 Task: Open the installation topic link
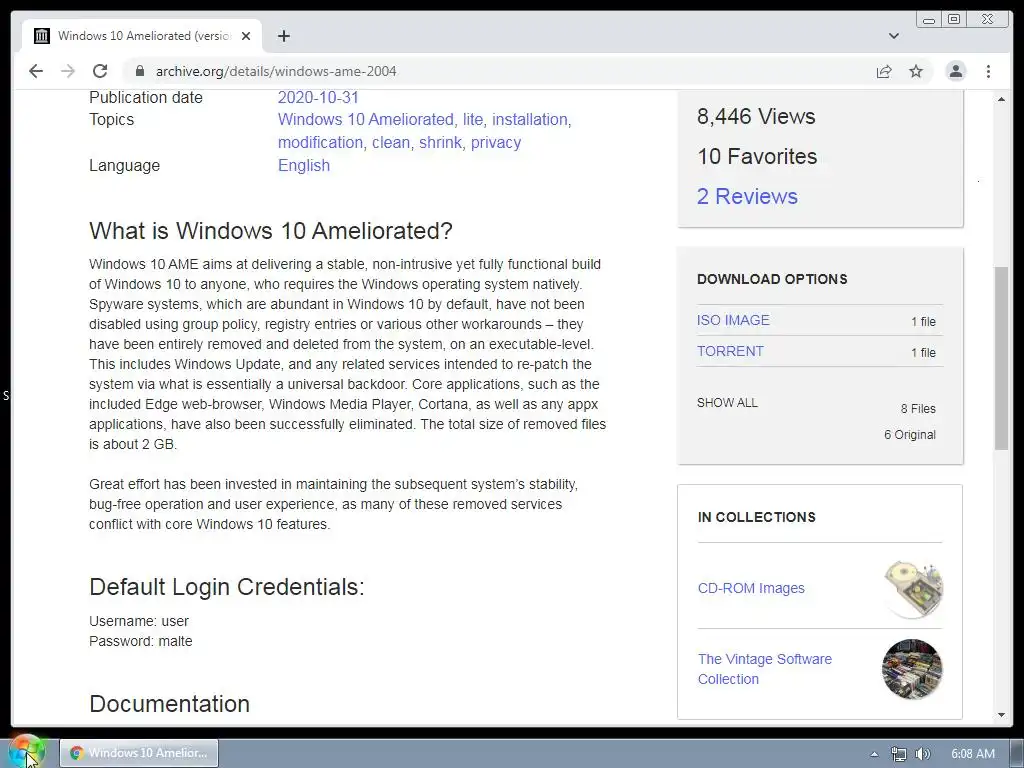pos(530,120)
